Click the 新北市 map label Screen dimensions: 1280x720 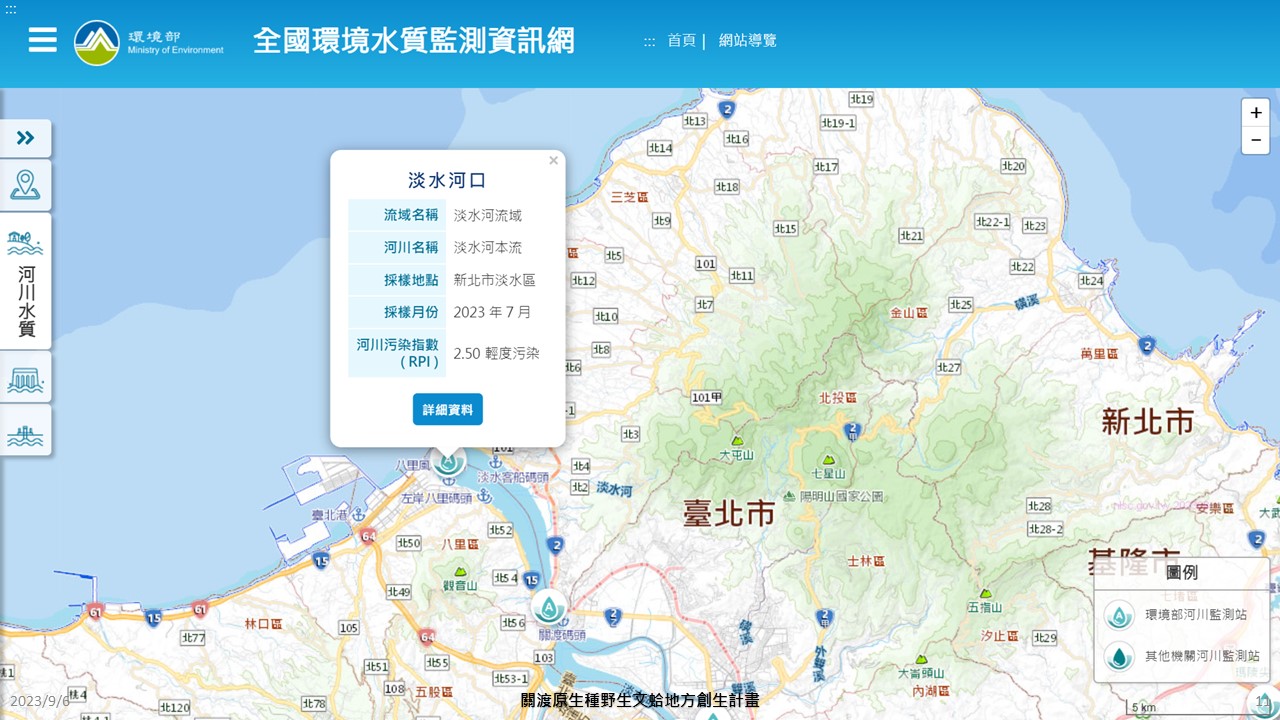point(1147,421)
